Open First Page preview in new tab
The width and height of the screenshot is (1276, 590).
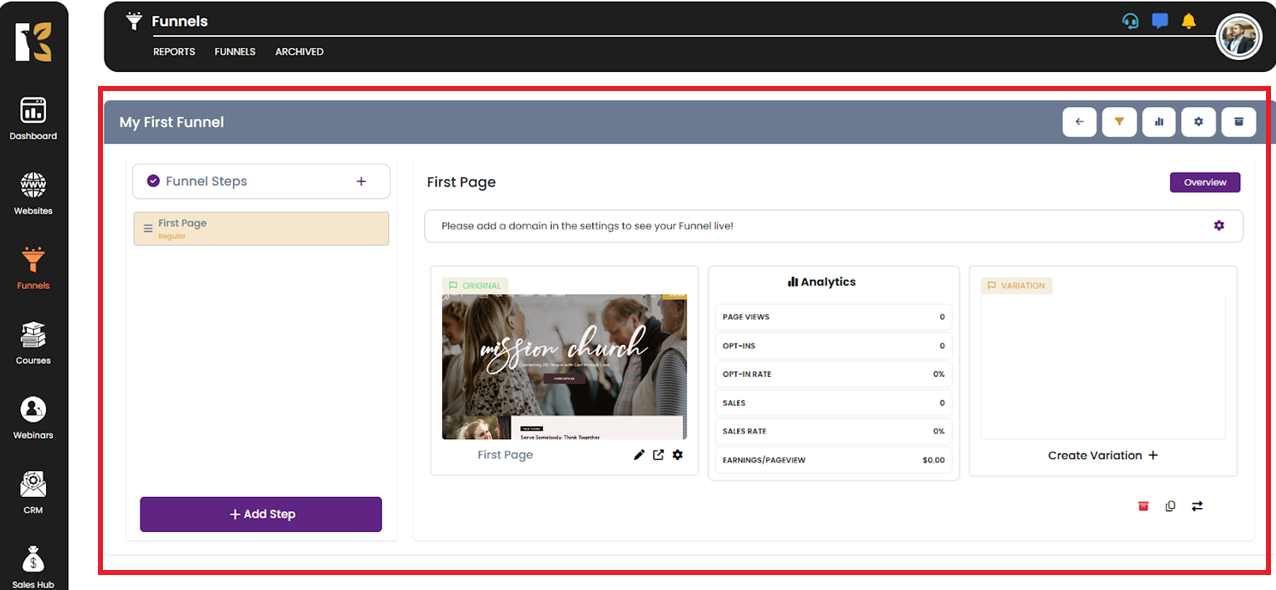point(658,455)
